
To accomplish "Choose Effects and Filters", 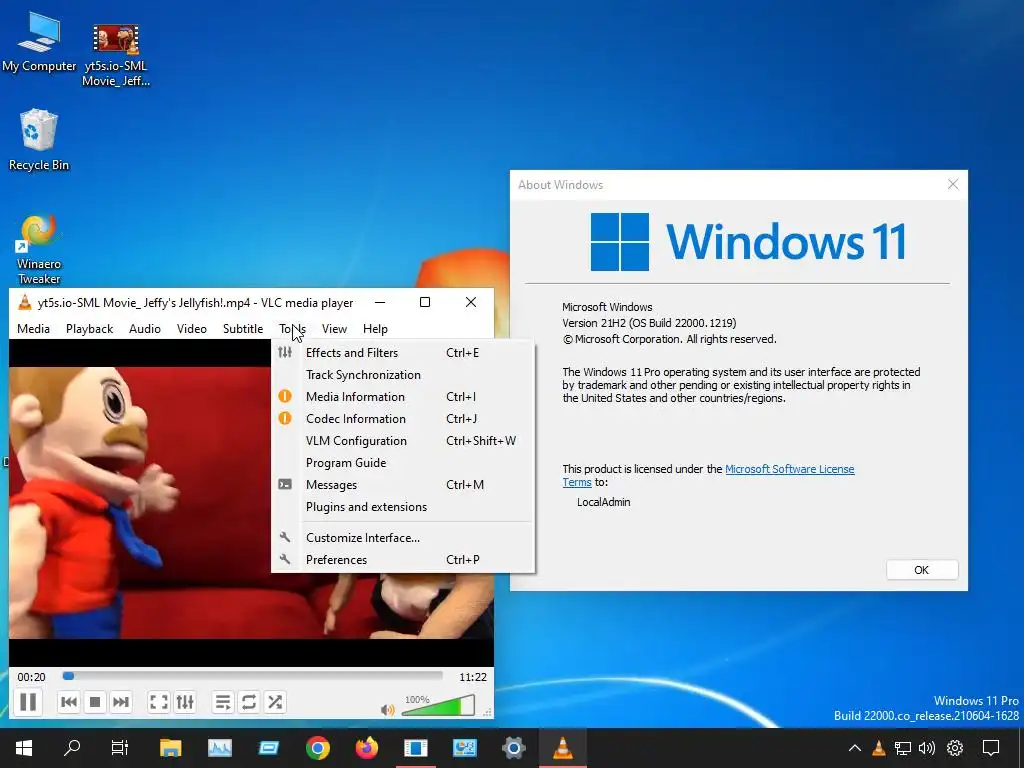I will tap(403, 353).
